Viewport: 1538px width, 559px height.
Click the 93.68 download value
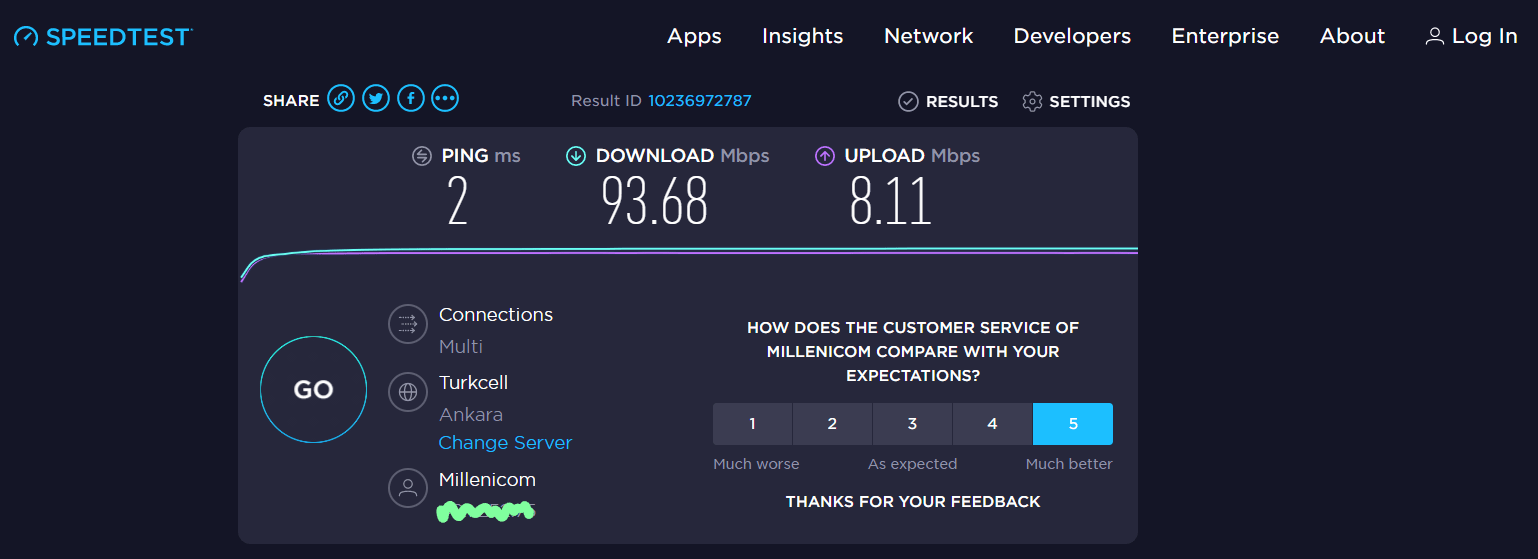point(655,200)
